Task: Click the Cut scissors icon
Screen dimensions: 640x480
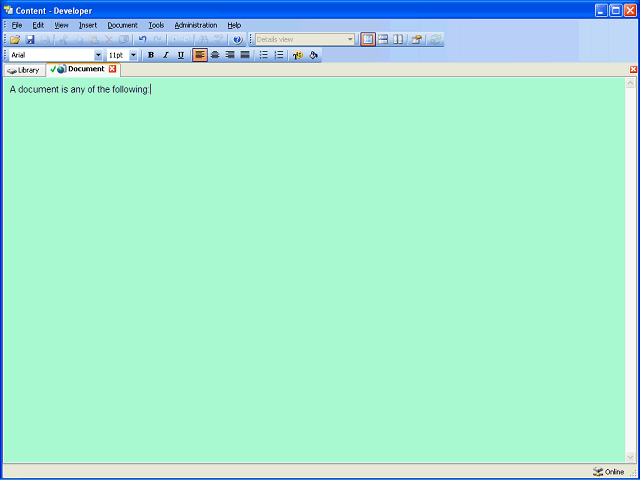Action: click(63, 40)
